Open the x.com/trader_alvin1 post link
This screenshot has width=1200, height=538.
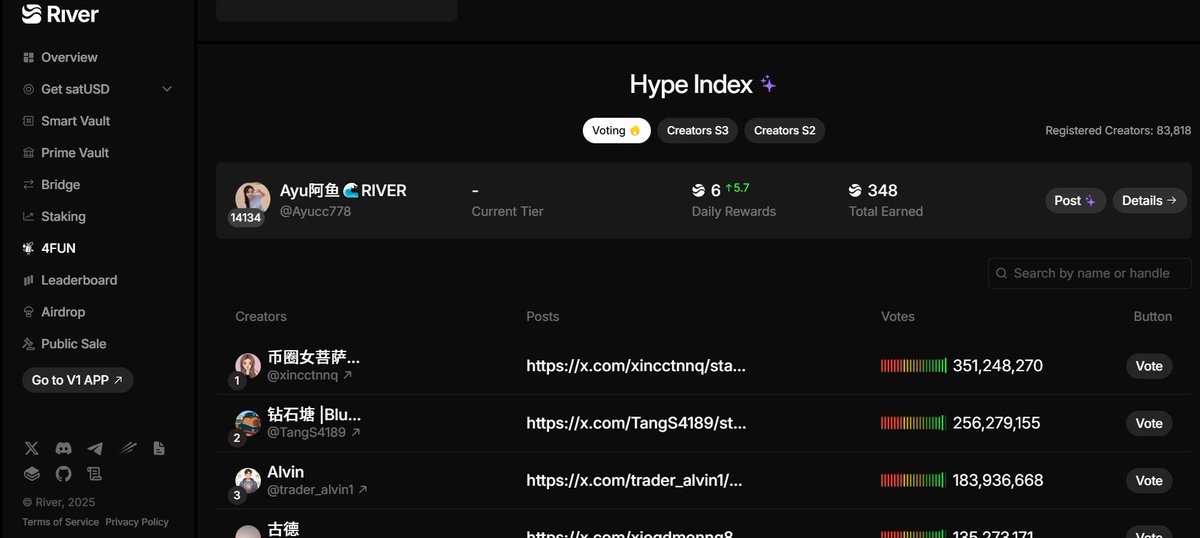point(634,481)
